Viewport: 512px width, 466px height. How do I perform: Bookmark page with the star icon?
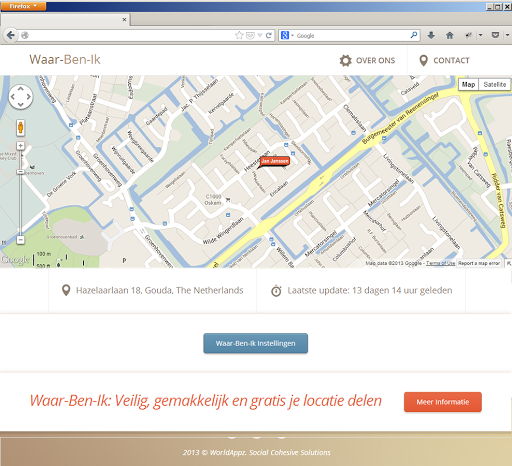(x=239, y=35)
